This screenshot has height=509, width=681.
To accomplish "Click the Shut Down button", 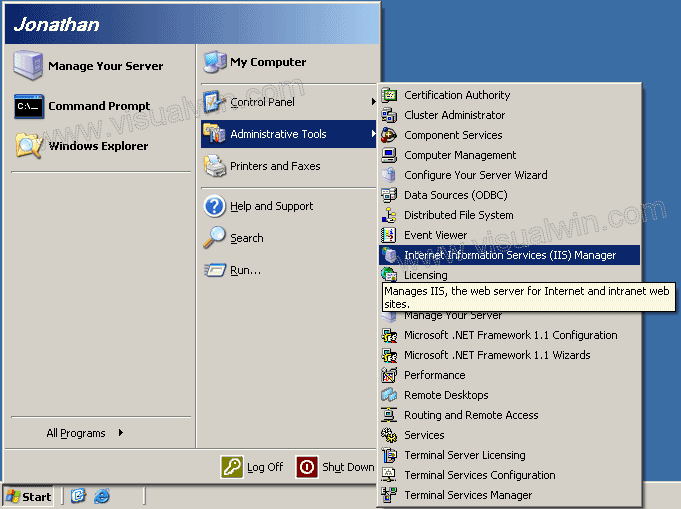I will point(335,467).
